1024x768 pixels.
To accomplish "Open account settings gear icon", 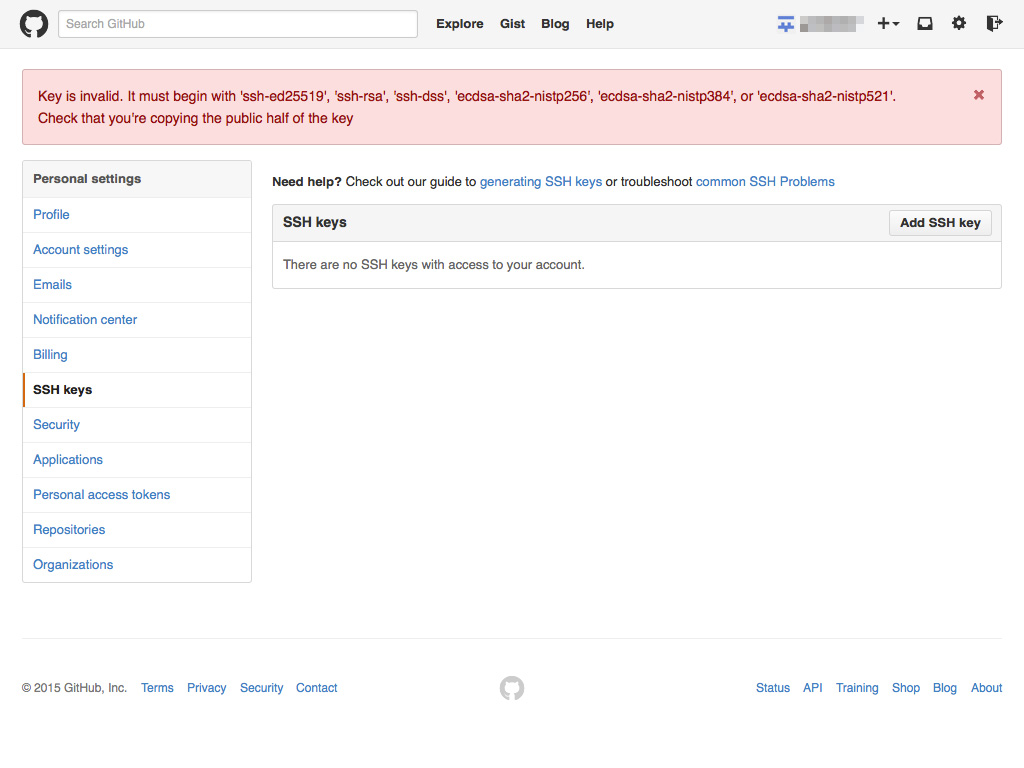I will pyautogui.click(x=959, y=24).
